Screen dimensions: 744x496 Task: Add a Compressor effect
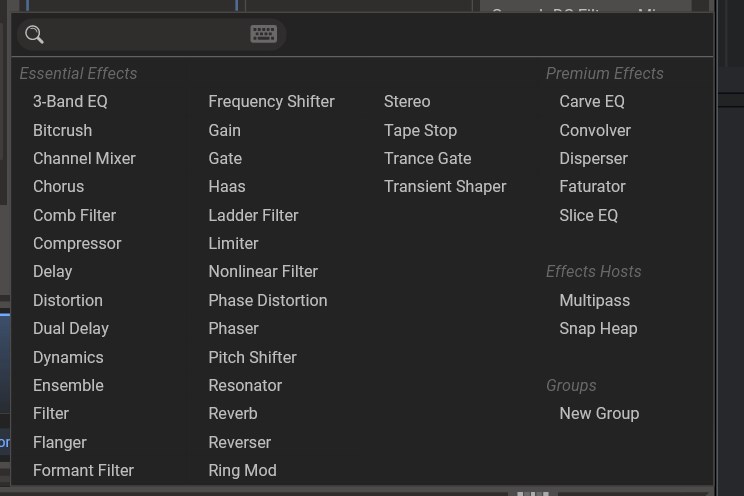point(77,243)
